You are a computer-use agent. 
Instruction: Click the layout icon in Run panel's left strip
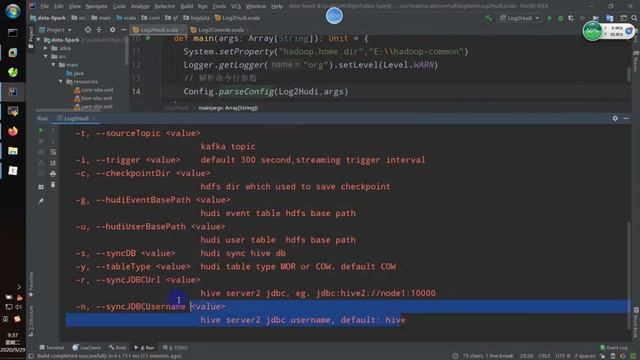[x=41, y=187]
